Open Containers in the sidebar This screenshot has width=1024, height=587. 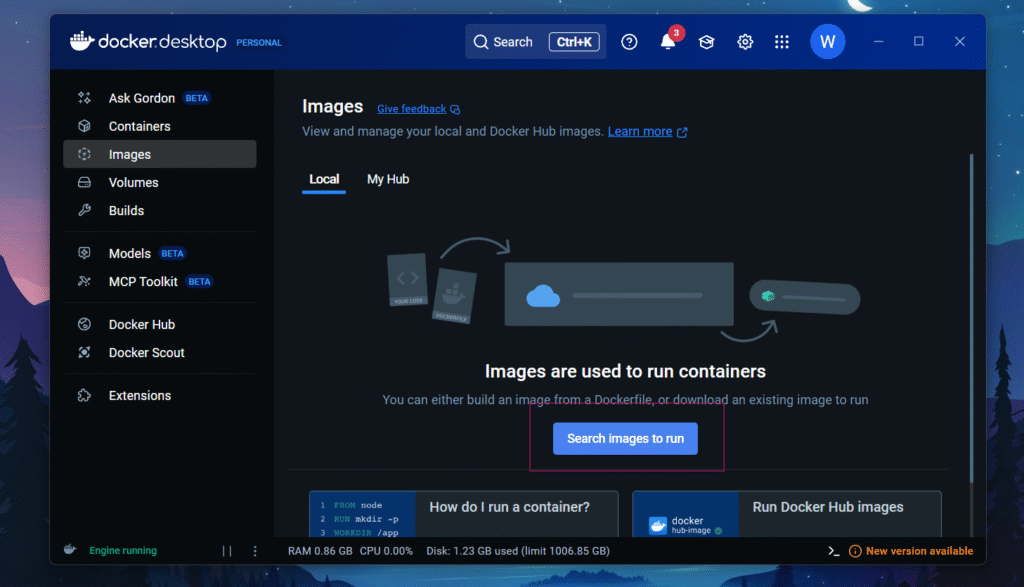click(x=139, y=126)
